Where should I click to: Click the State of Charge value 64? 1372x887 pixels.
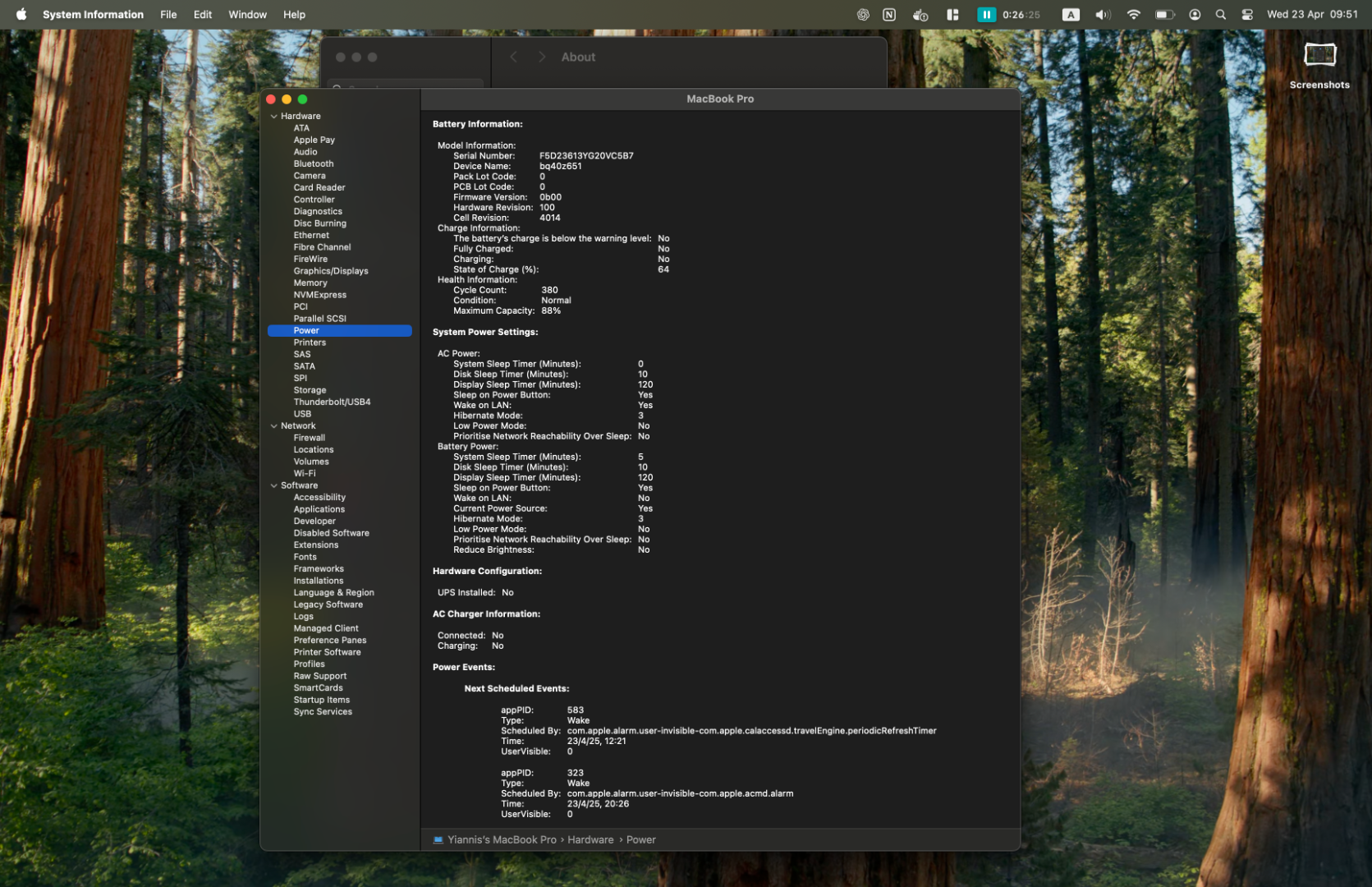click(x=663, y=269)
